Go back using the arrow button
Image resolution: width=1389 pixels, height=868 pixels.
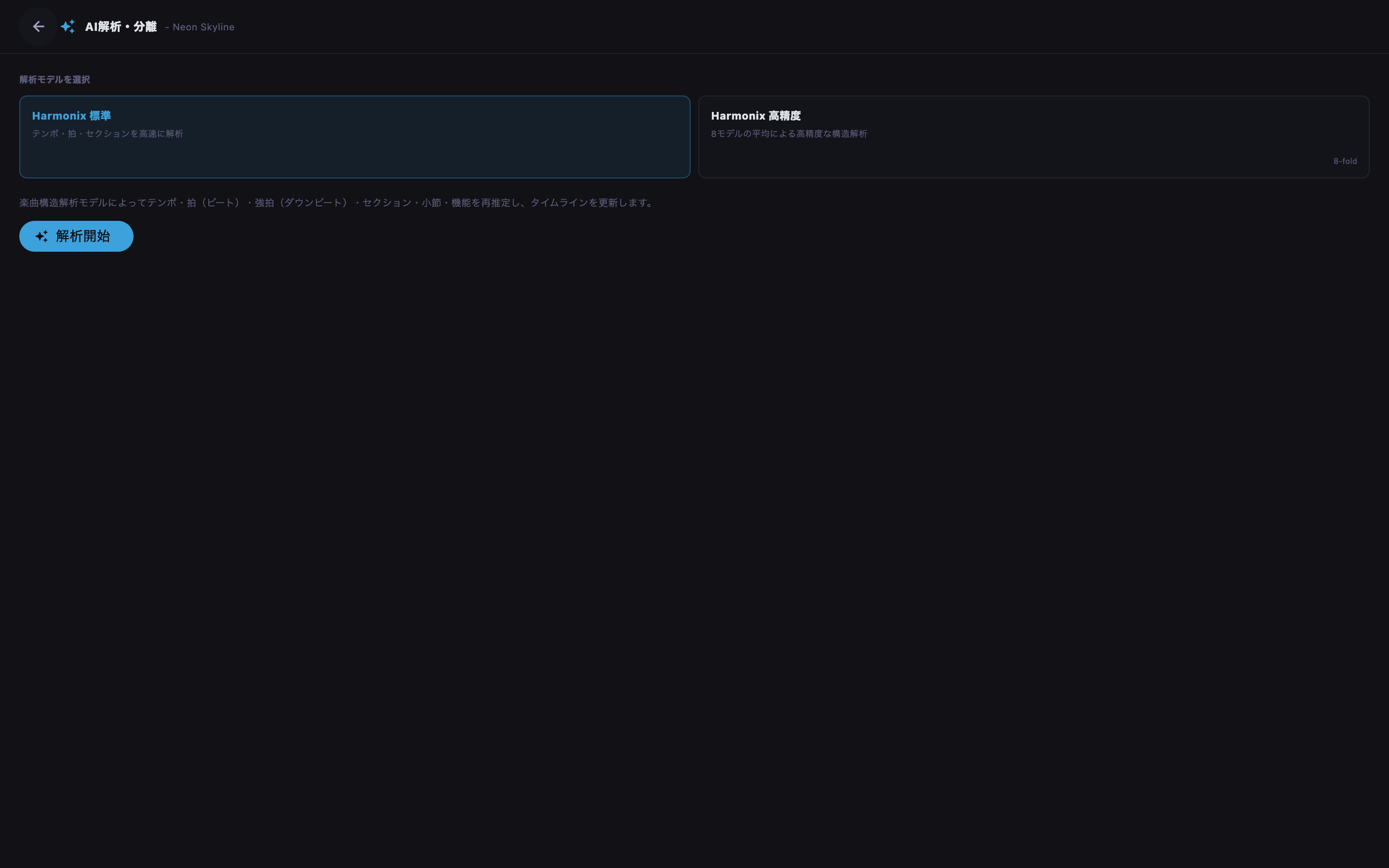(x=39, y=27)
